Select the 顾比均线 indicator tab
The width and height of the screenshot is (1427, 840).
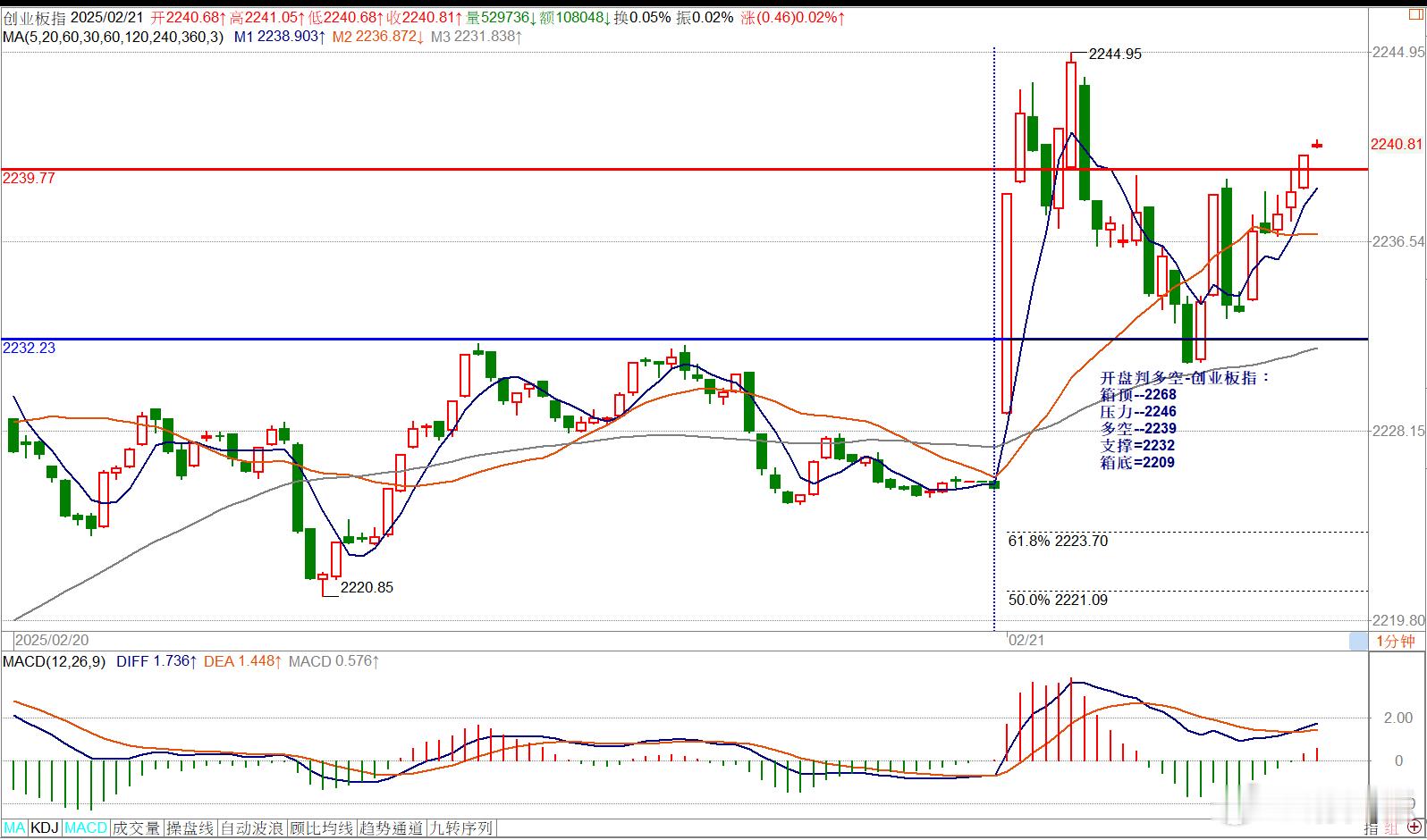click(x=322, y=828)
